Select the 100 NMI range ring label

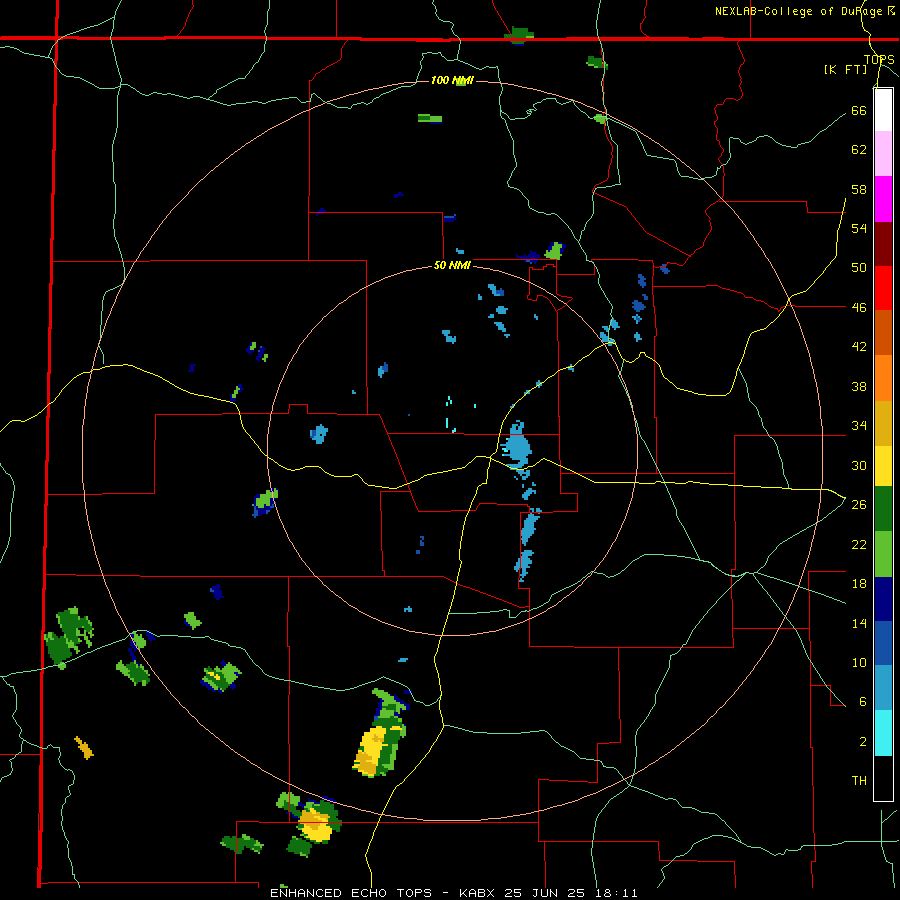452,80
